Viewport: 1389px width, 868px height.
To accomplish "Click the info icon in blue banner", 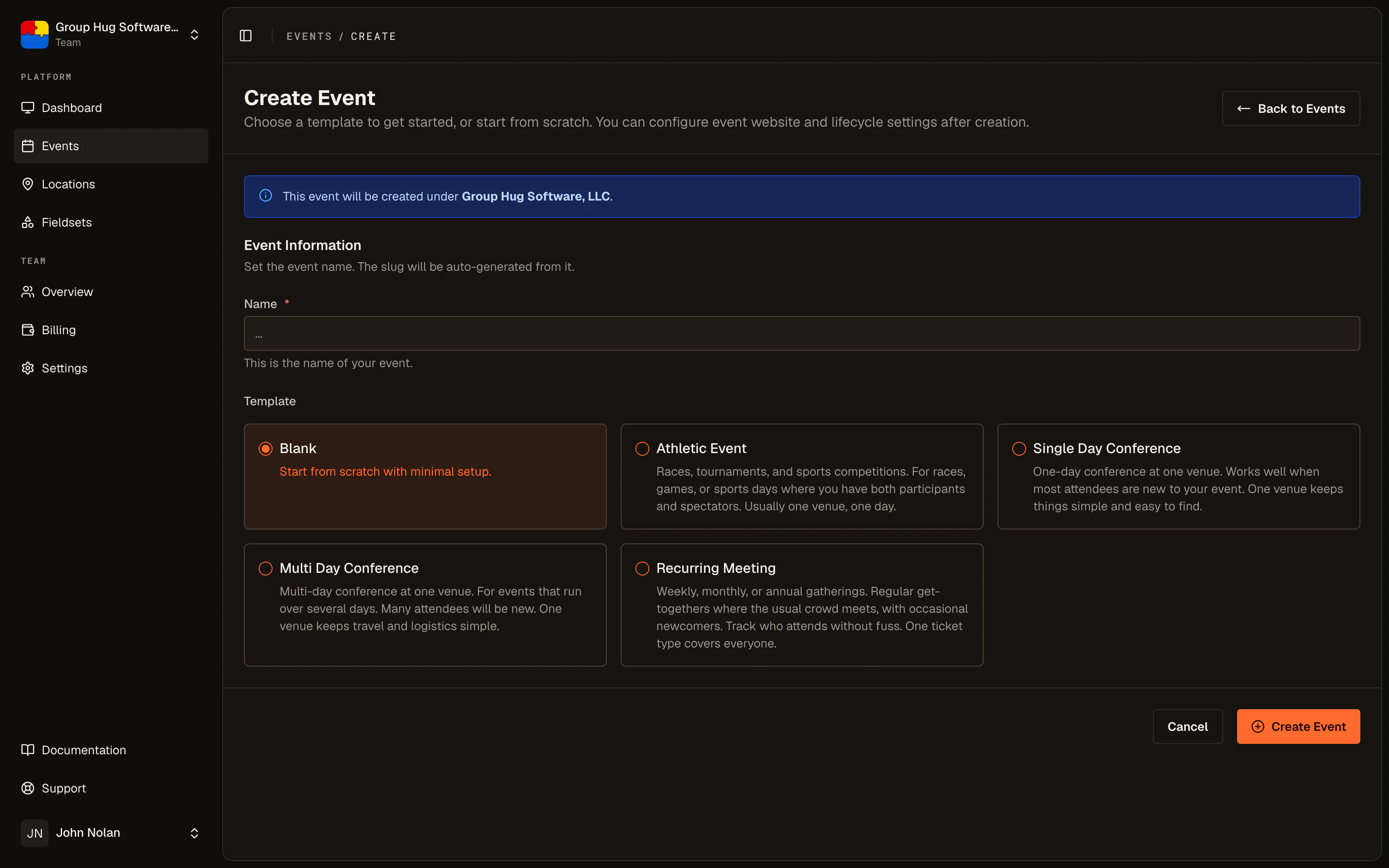I will (266, 195).
